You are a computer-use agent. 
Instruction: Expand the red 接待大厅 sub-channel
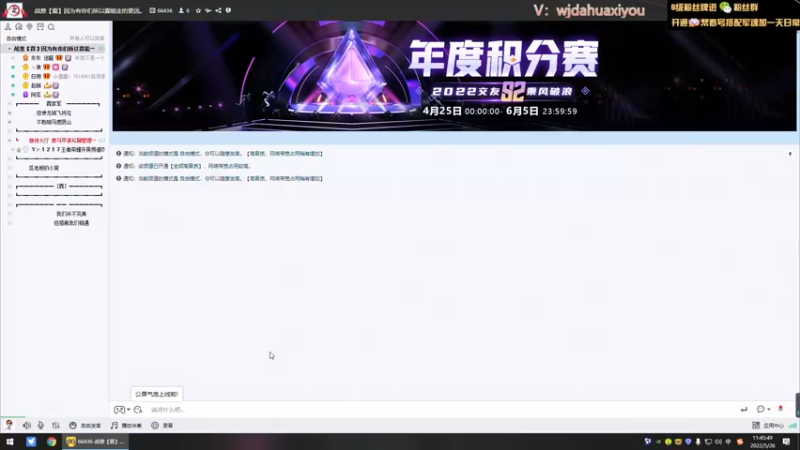(x=9, y=140)
